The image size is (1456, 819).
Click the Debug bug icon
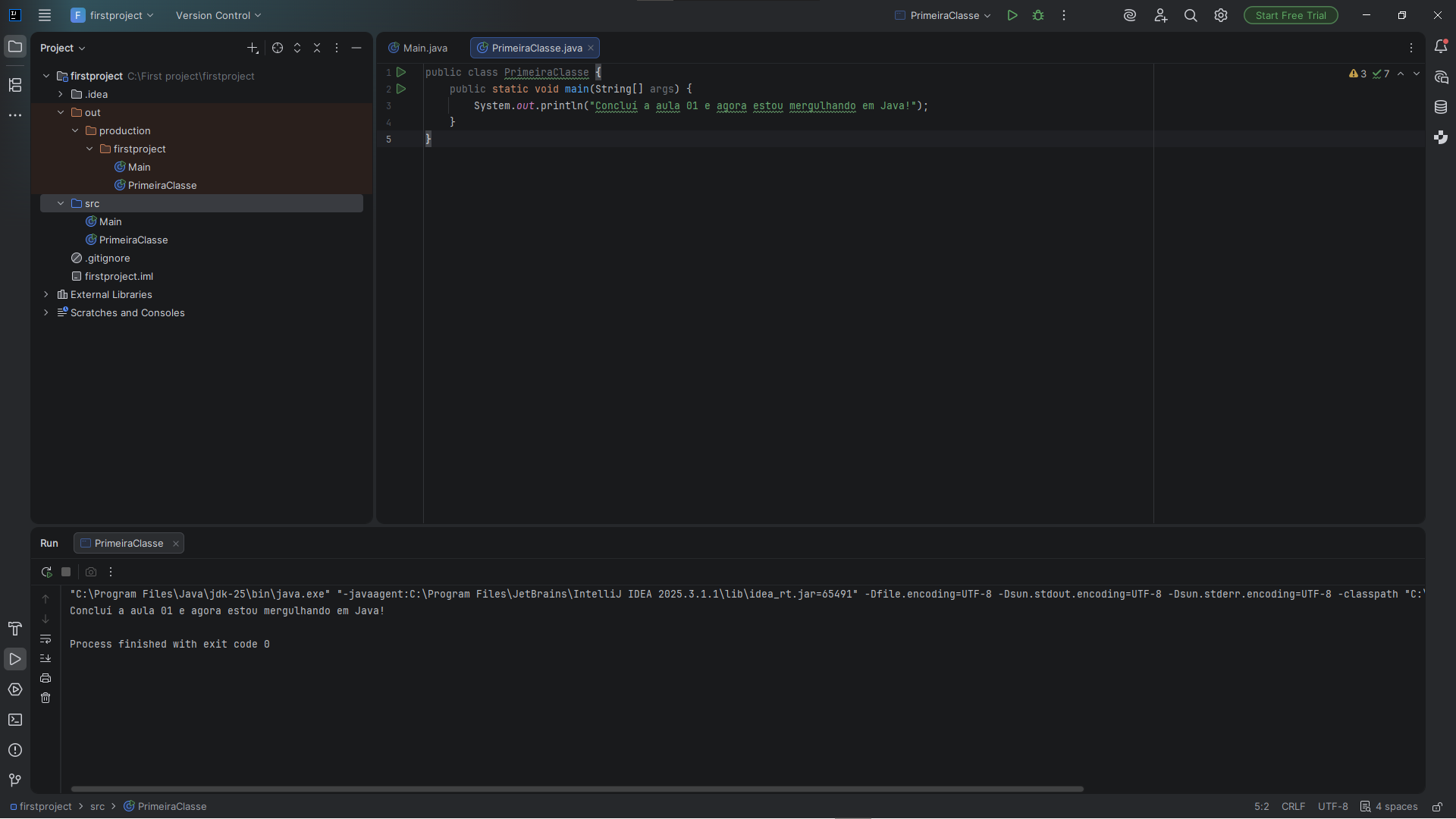1038,15
